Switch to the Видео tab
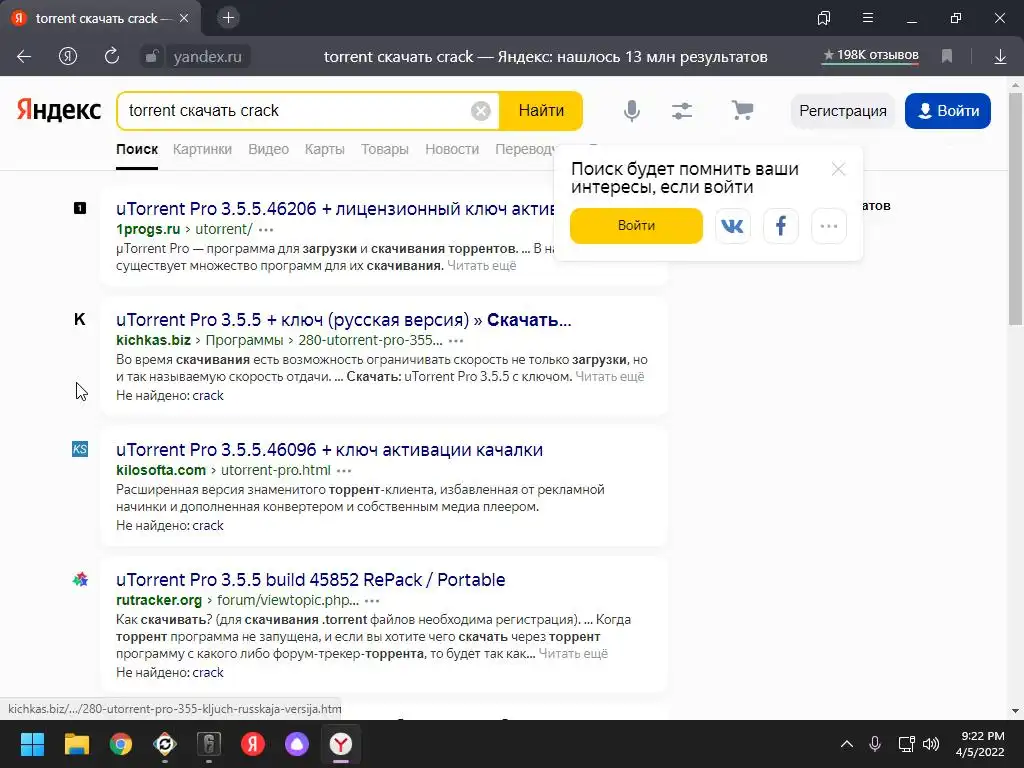The width and height of the screenshot is (1024, 768). pyautogui.click(x=268, y=149)
